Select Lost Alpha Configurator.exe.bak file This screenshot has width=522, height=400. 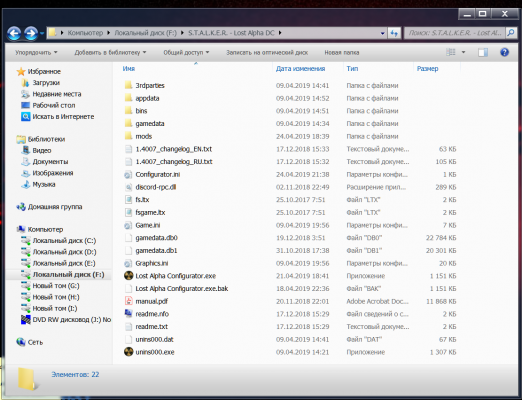[x=182, y=289]
